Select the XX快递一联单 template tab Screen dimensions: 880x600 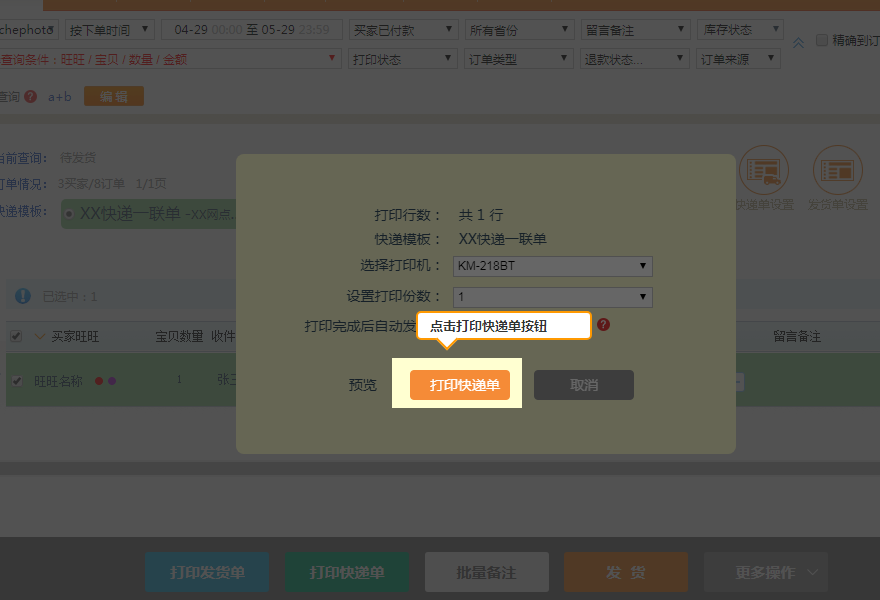click(x=130, y=213)
